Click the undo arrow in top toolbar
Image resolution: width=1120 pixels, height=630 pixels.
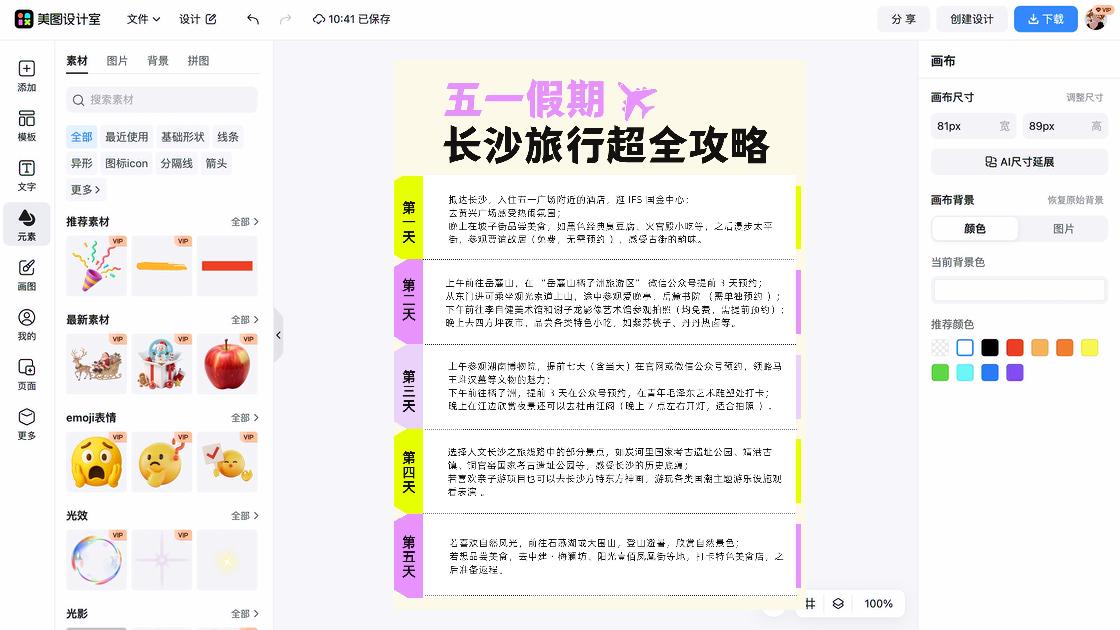click(x=253, y=19)
